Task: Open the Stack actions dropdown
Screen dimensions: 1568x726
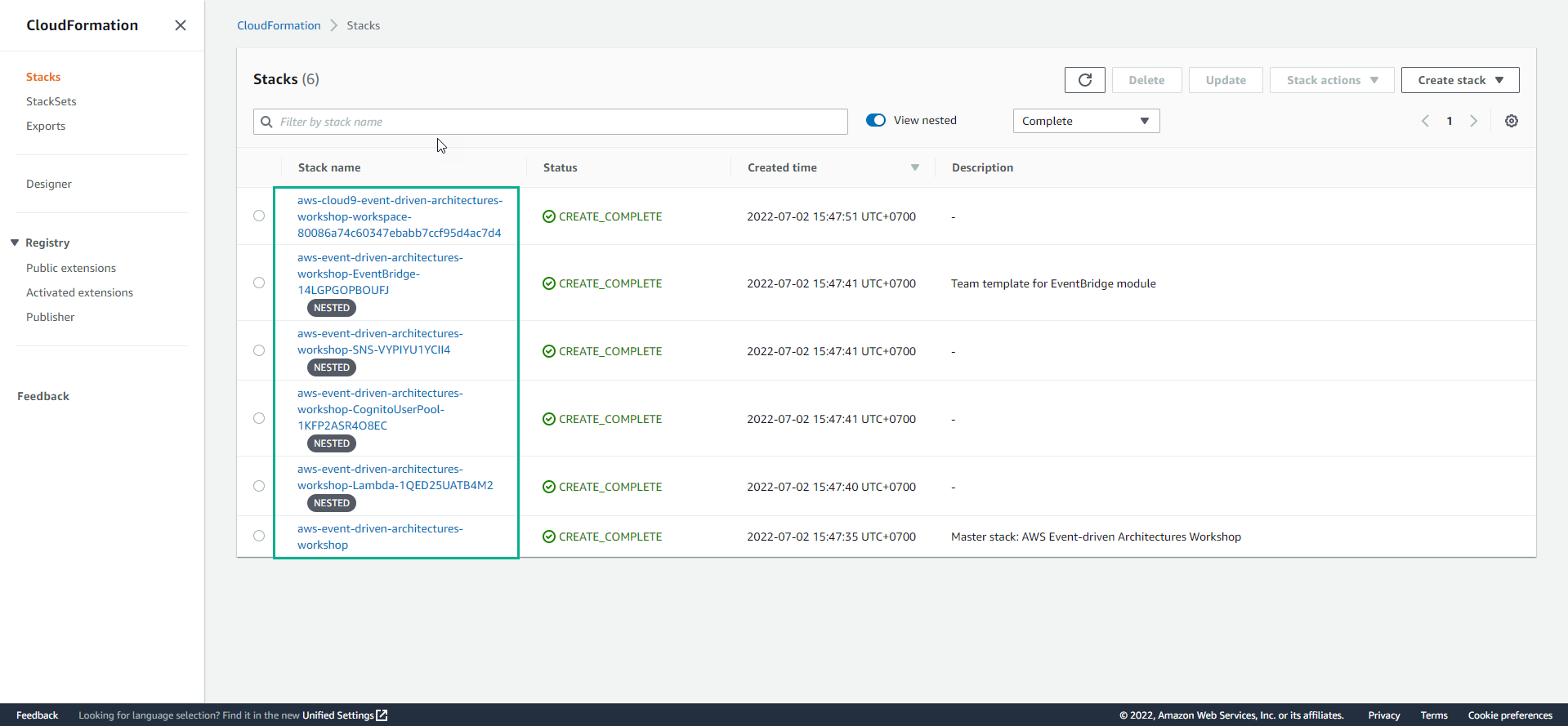Action: click(1332, 80)
